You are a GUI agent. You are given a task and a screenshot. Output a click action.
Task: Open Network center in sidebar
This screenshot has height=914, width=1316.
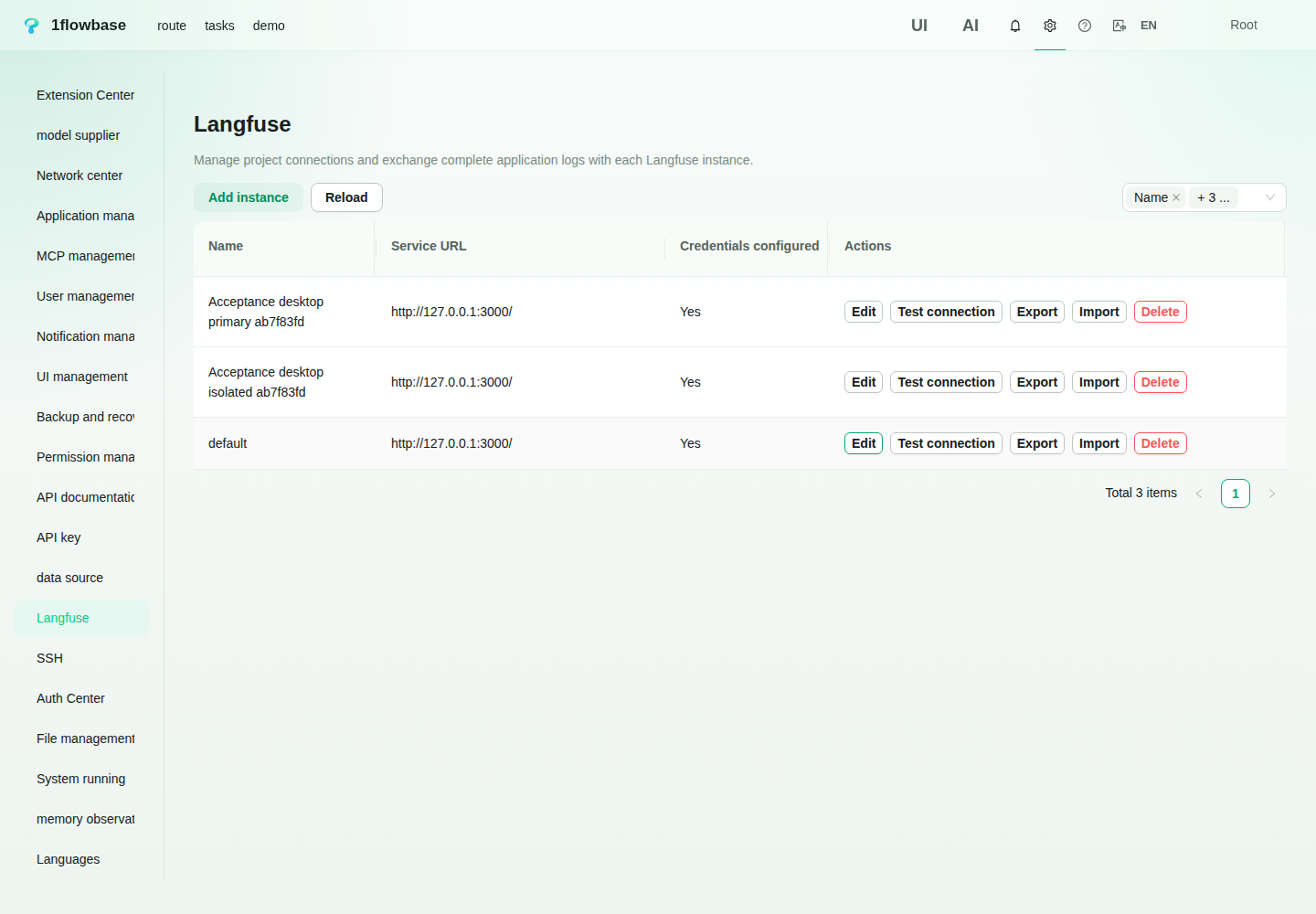click(x=82, y=175)
